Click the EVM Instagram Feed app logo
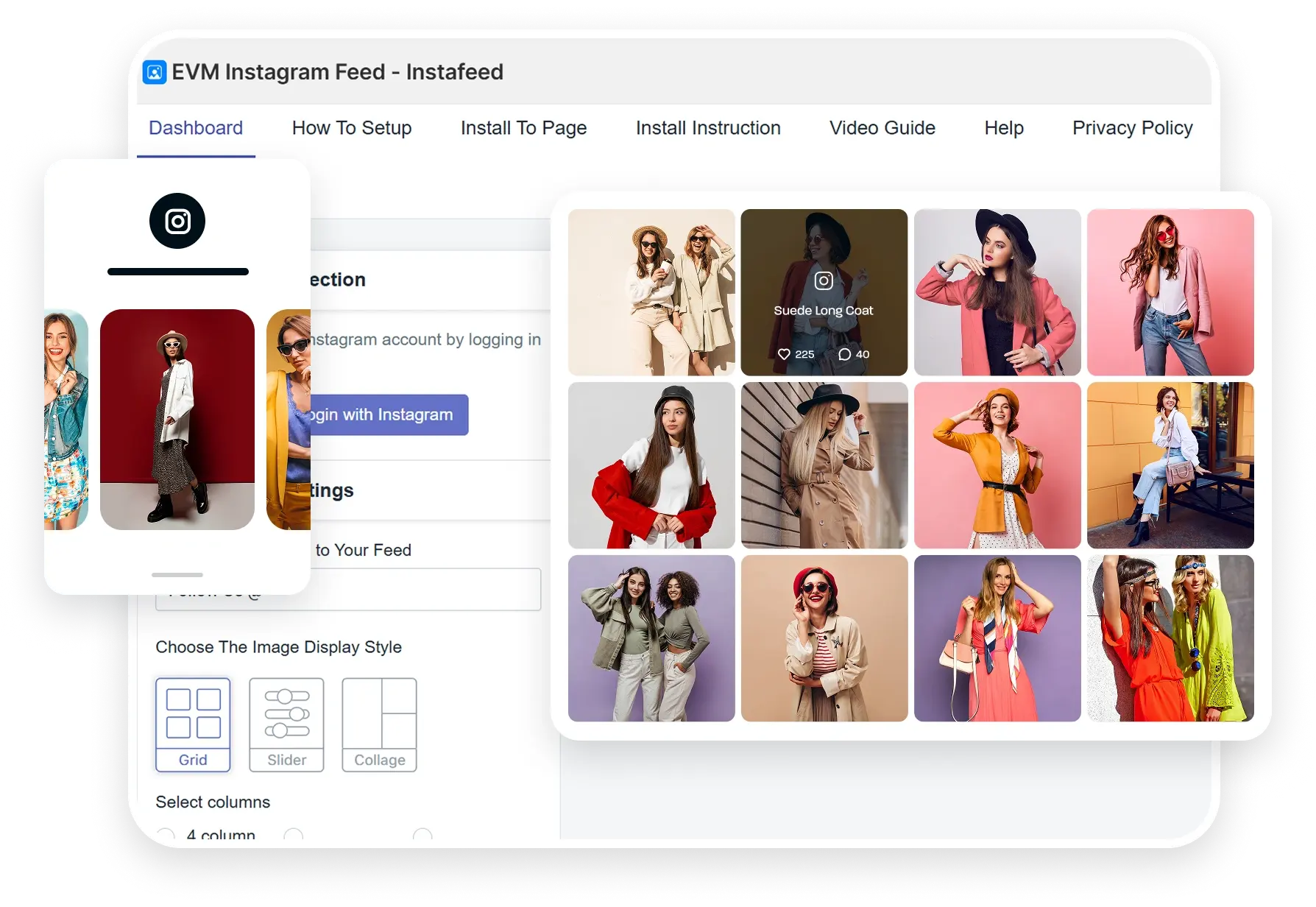The image size is (1316, 907). pos(155,72)
